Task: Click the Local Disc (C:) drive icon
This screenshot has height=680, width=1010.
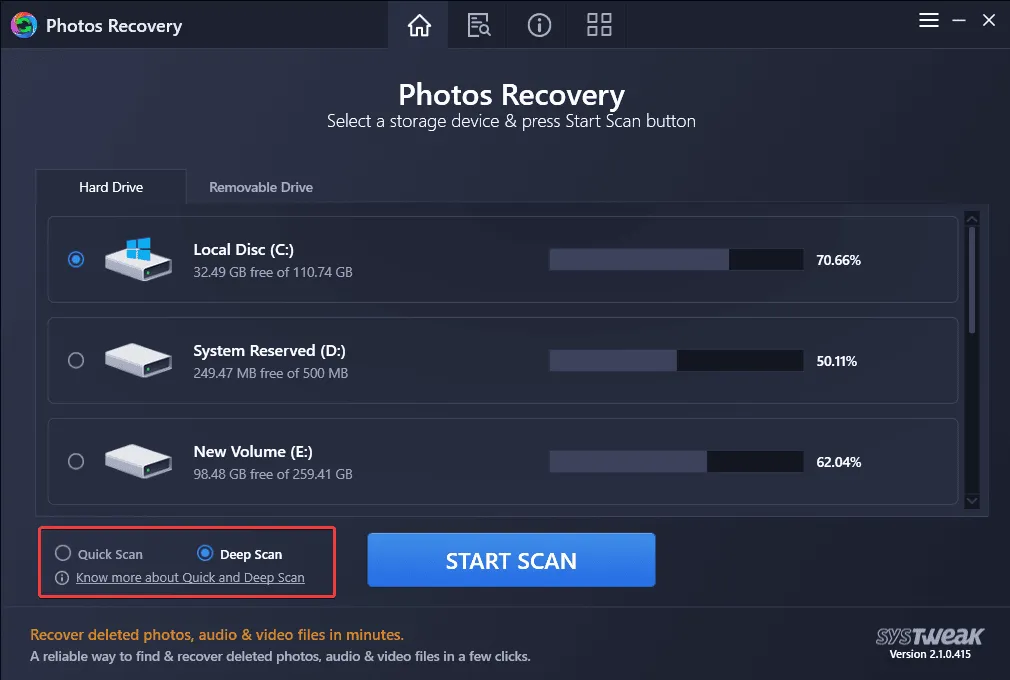Action: pyautogui.click(x=138, y=259)
